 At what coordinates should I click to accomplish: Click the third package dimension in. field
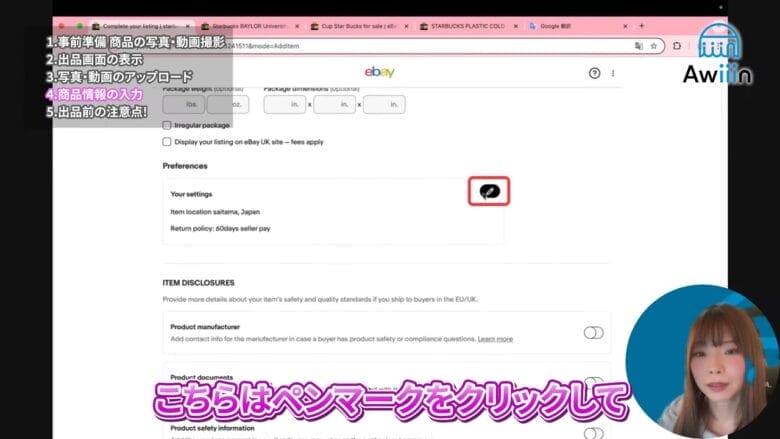pyautogui.click(x=384, y=104)
